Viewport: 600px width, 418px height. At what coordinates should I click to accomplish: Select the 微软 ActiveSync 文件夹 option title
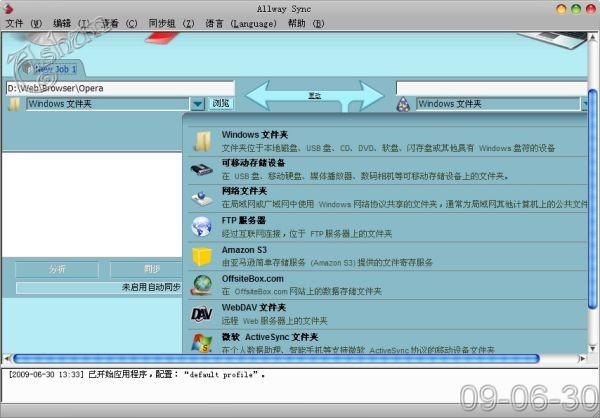[x=270, y=337]
